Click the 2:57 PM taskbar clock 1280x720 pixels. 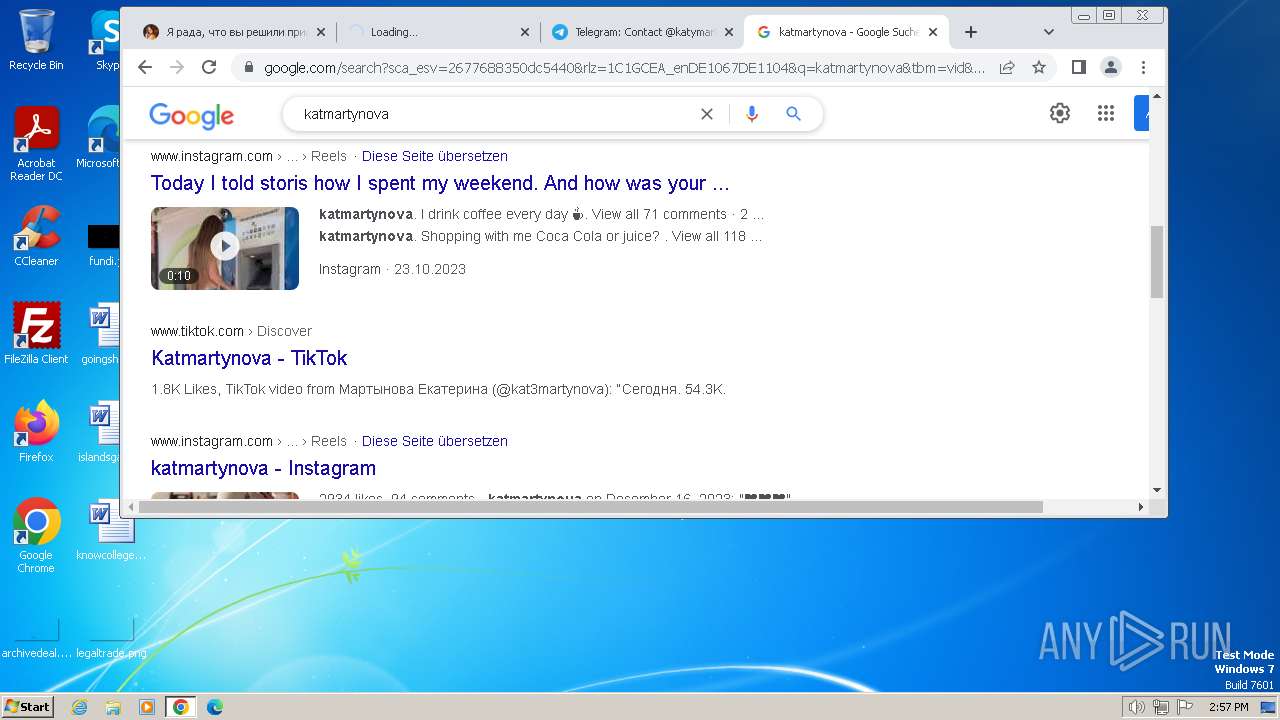point(1228,707)
